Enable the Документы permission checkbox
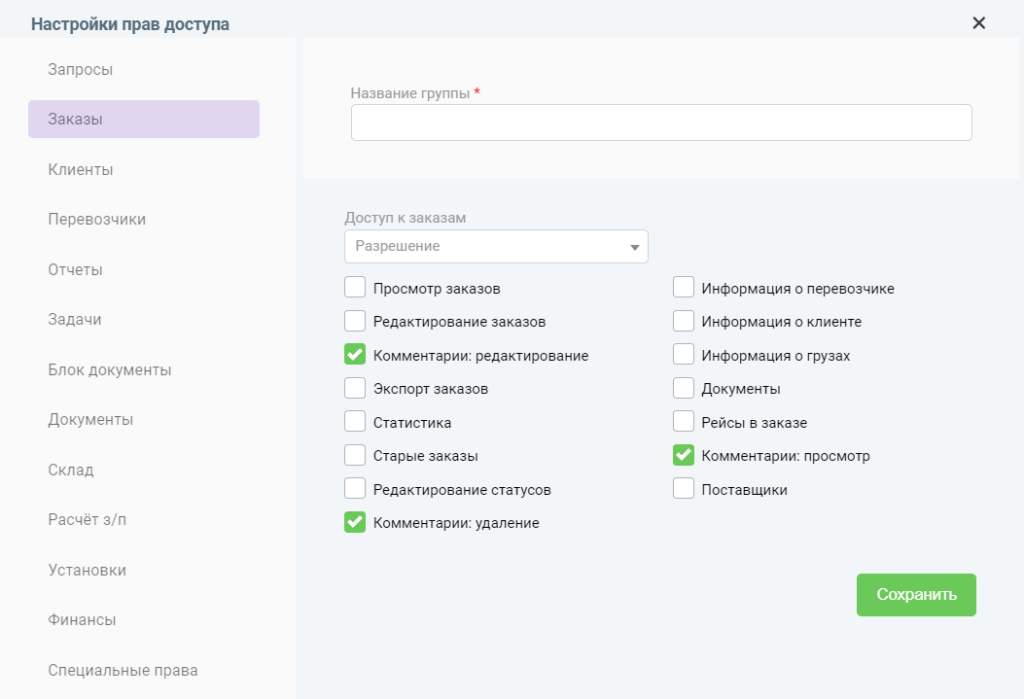The image size is (1024, 699). (683, 387)
